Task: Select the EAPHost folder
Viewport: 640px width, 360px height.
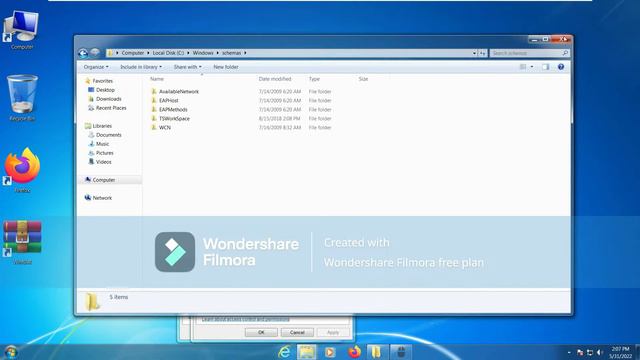Action: pos(169,100)
